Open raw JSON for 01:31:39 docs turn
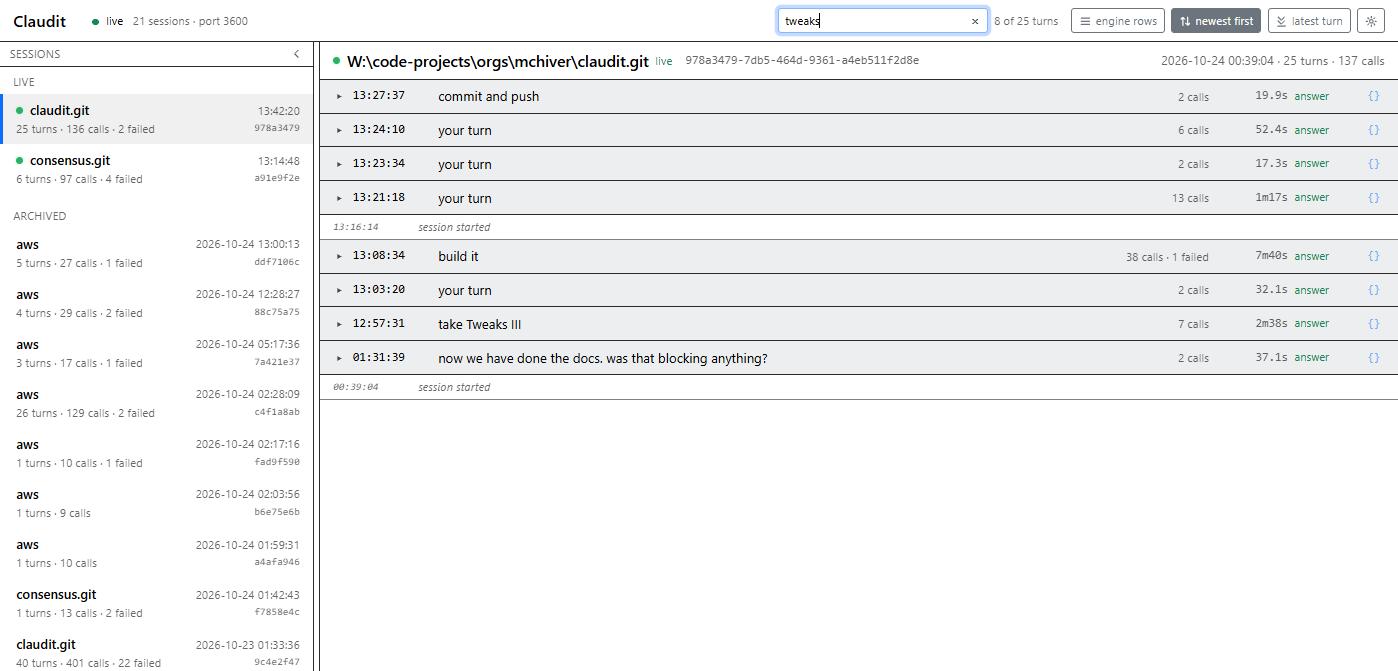The image size is (1398, 671). (x=1373, y=358)
